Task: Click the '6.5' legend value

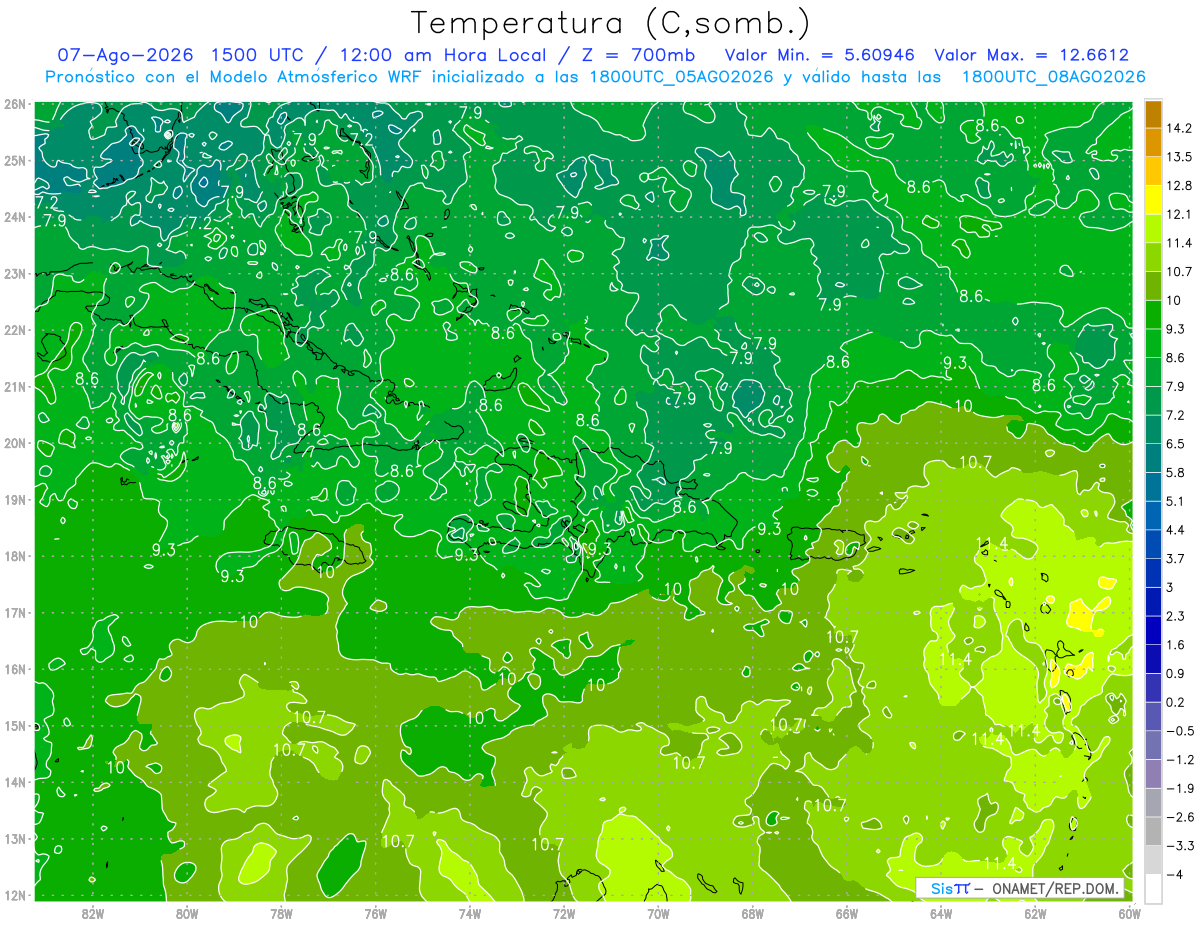Action: click(x=1176, y=444)
